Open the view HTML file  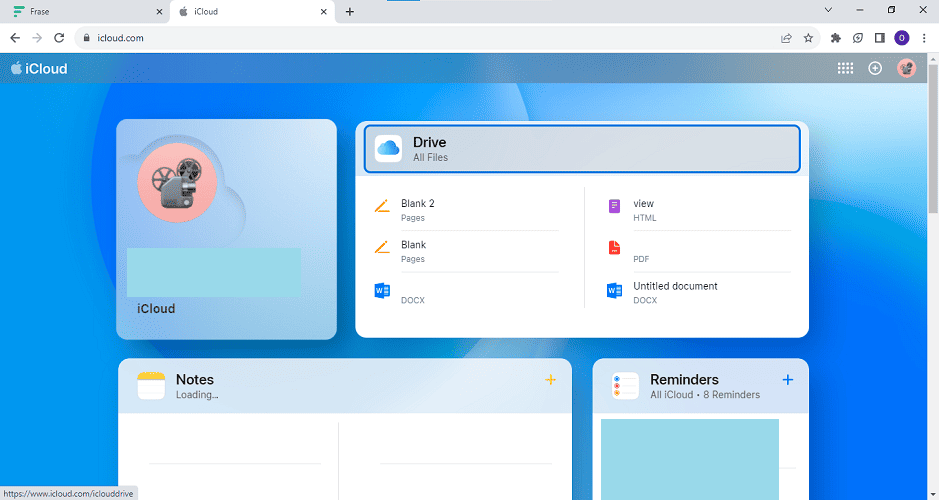[643, 209]
